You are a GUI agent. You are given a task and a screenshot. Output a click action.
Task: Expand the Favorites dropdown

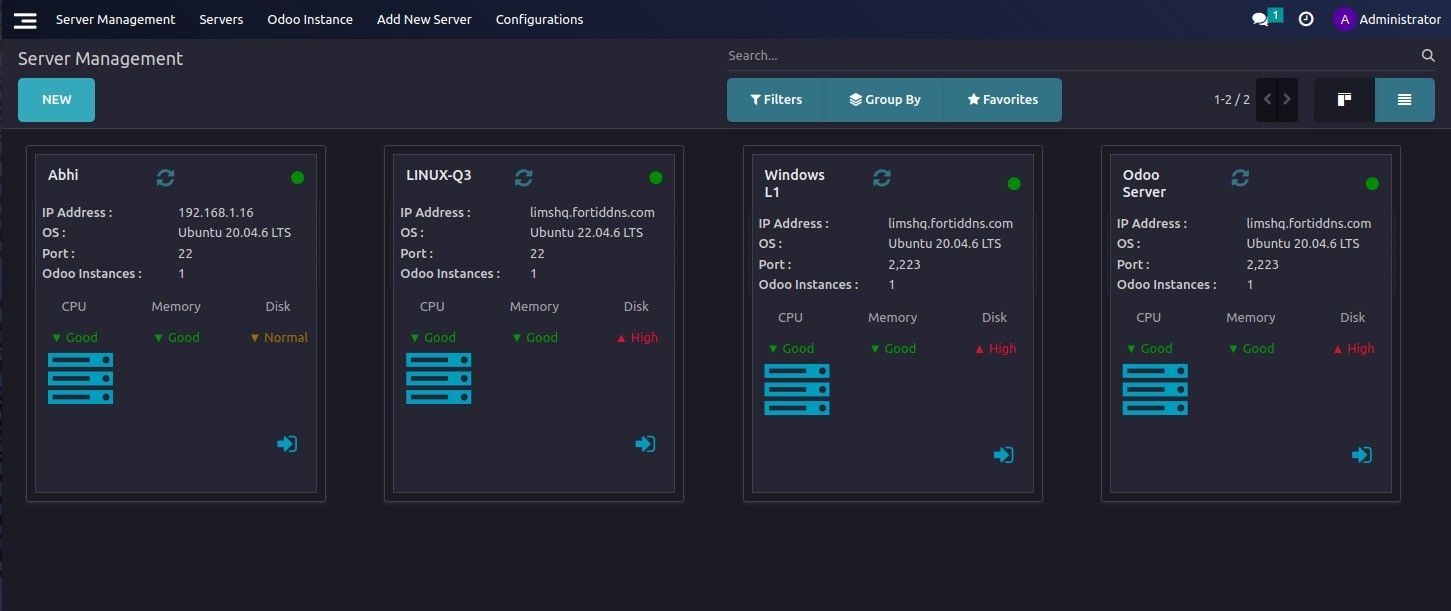pos(1002,100)
